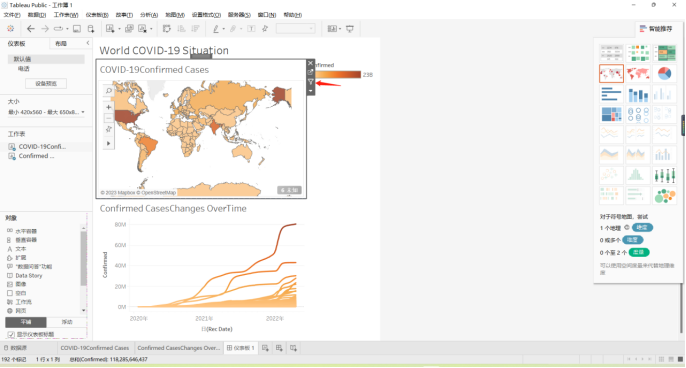
Task: Click objects list scroll up arrow
Action: tap(84, 228)
